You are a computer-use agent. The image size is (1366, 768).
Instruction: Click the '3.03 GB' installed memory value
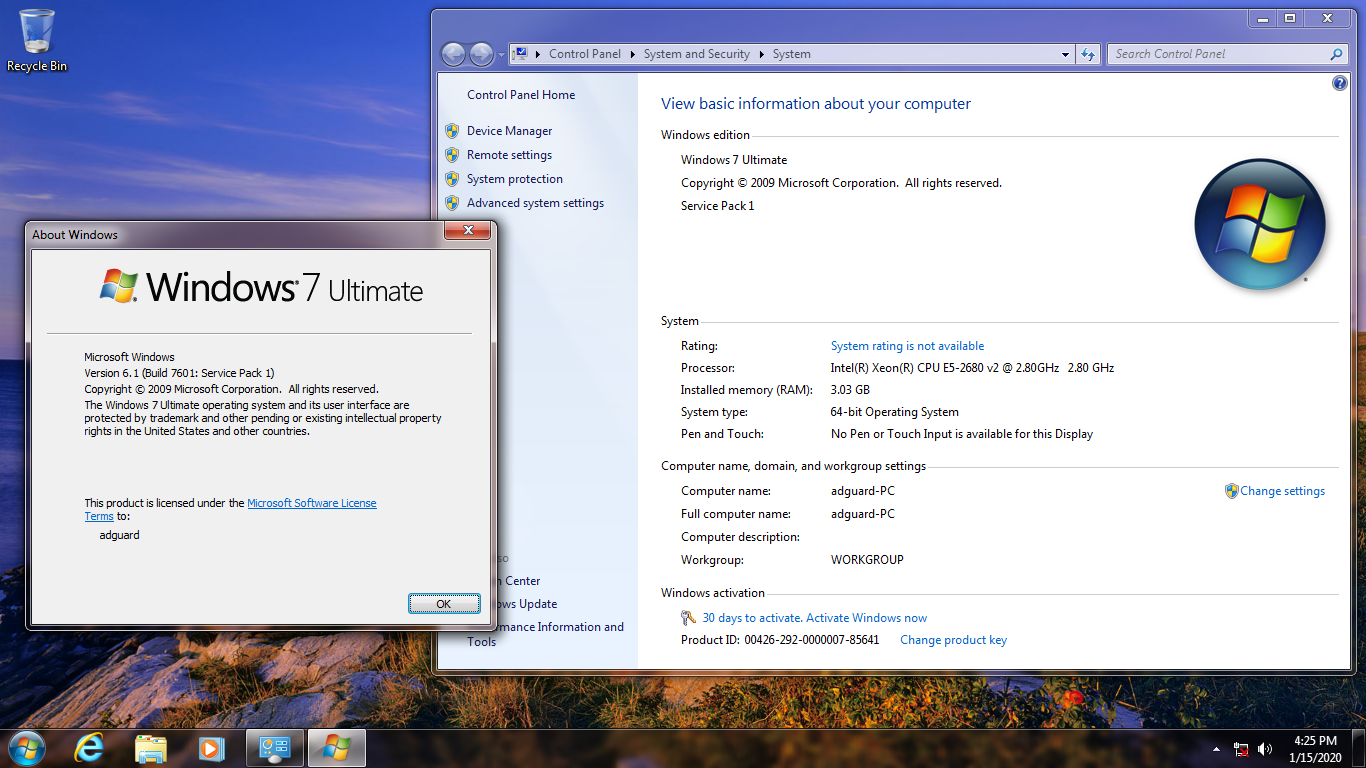[x=850, y=390]
